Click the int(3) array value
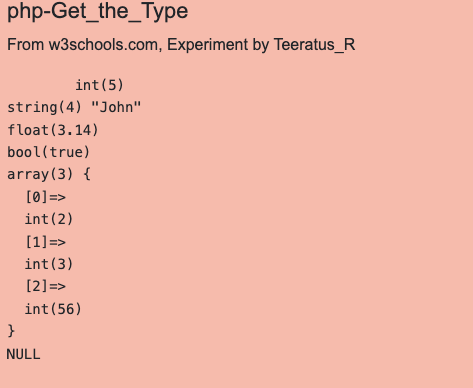 [x=49, y=264]
